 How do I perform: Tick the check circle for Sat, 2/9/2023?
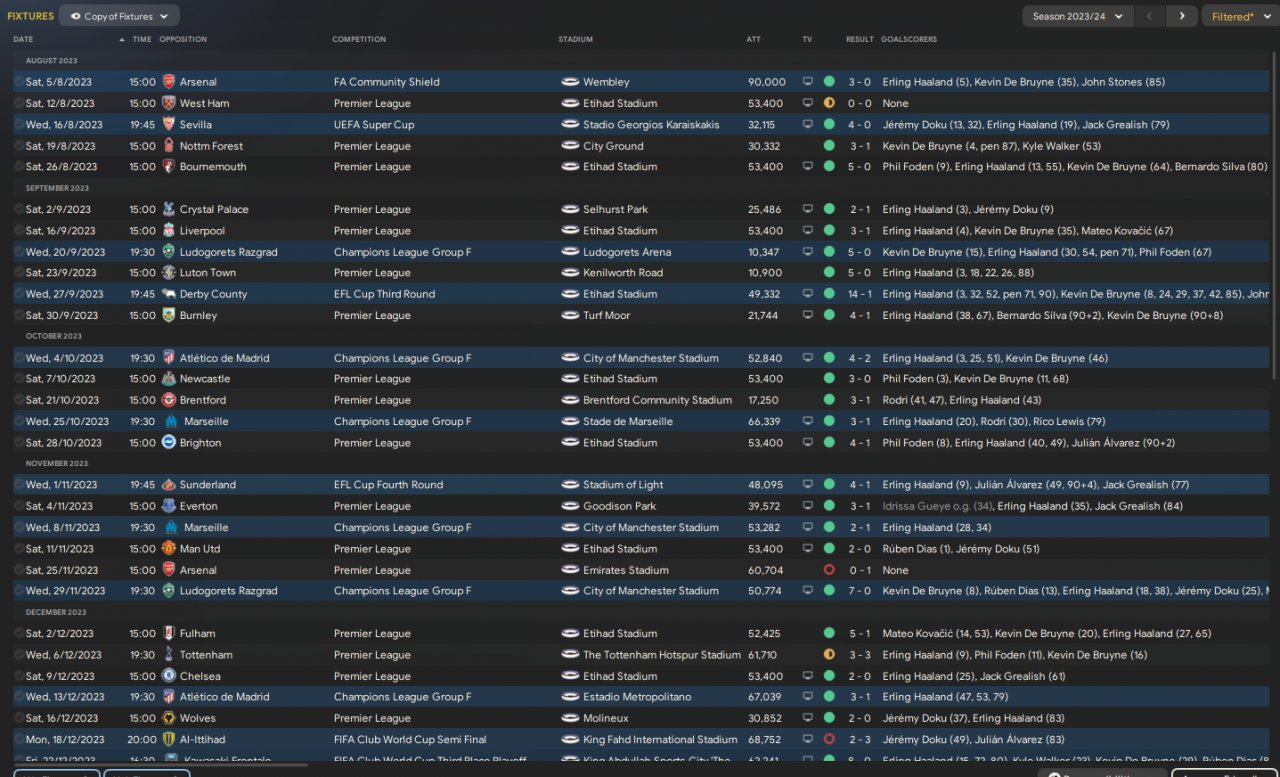point(19,209)
